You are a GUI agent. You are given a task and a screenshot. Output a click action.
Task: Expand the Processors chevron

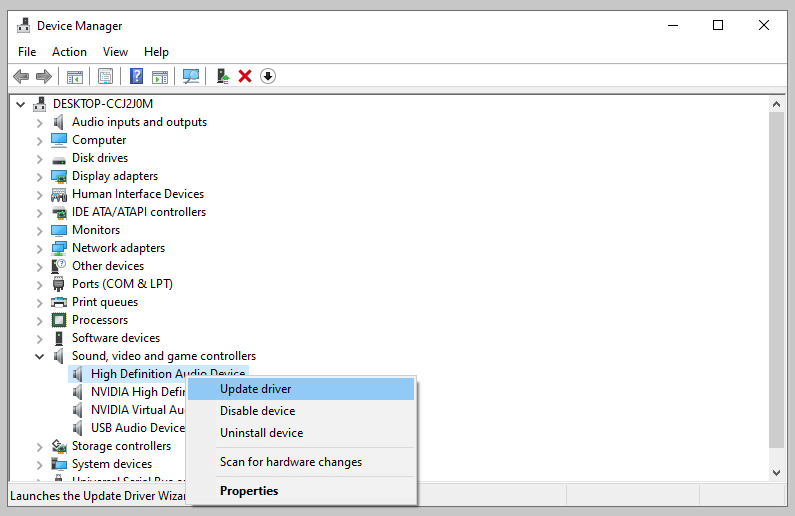40,321
